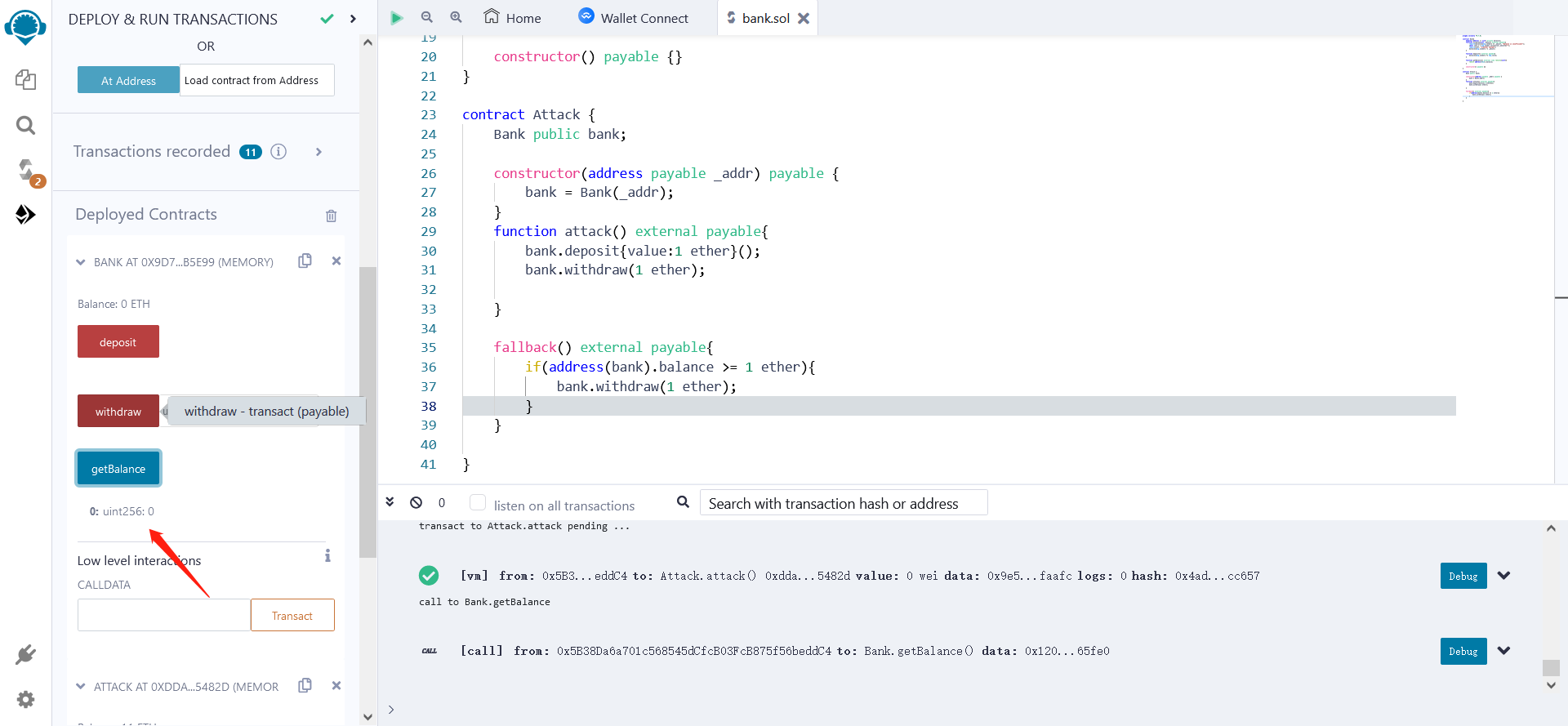This screenshot has width=1568, height=726.
Task: Expand the Attack.attack transaction log details
Action: [x=1504, y=576]
